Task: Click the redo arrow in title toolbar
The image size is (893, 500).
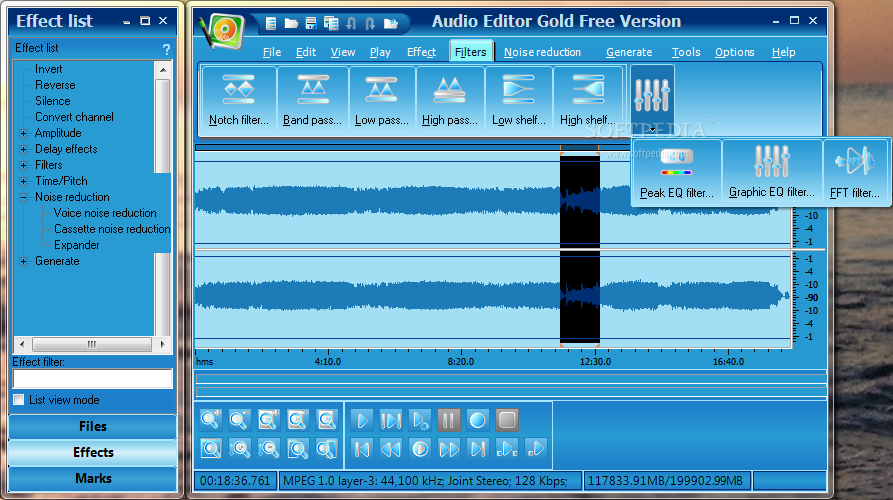Action: [x=370, y=23]
